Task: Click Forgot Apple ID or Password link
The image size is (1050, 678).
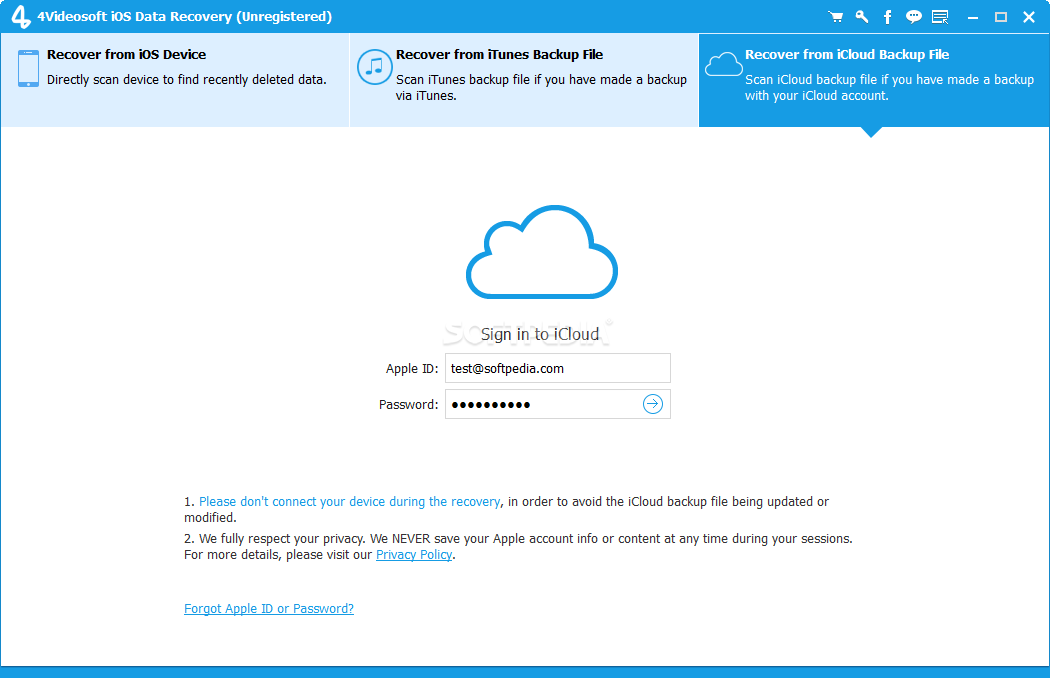Action: [x=269, y=608]
